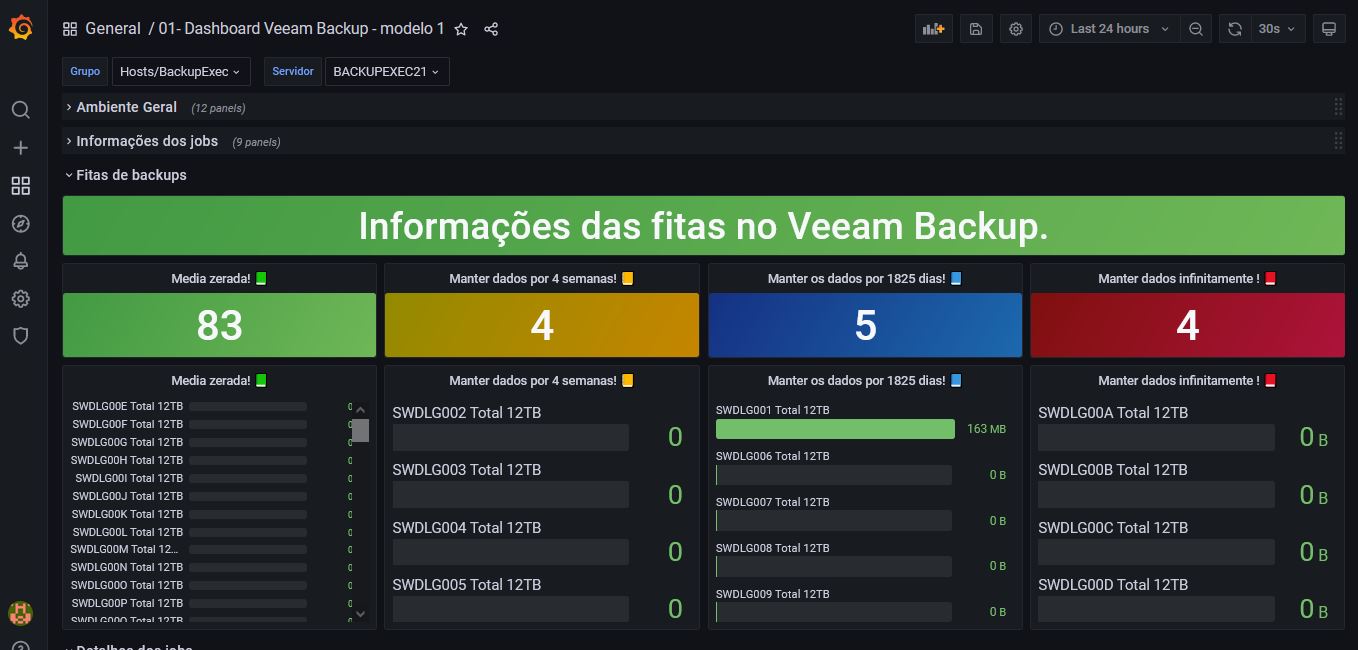Screen dimensions: 1358x650
Task: Share the dashboard via share icon
Action: pyautogui.click(x=491, y=29)
